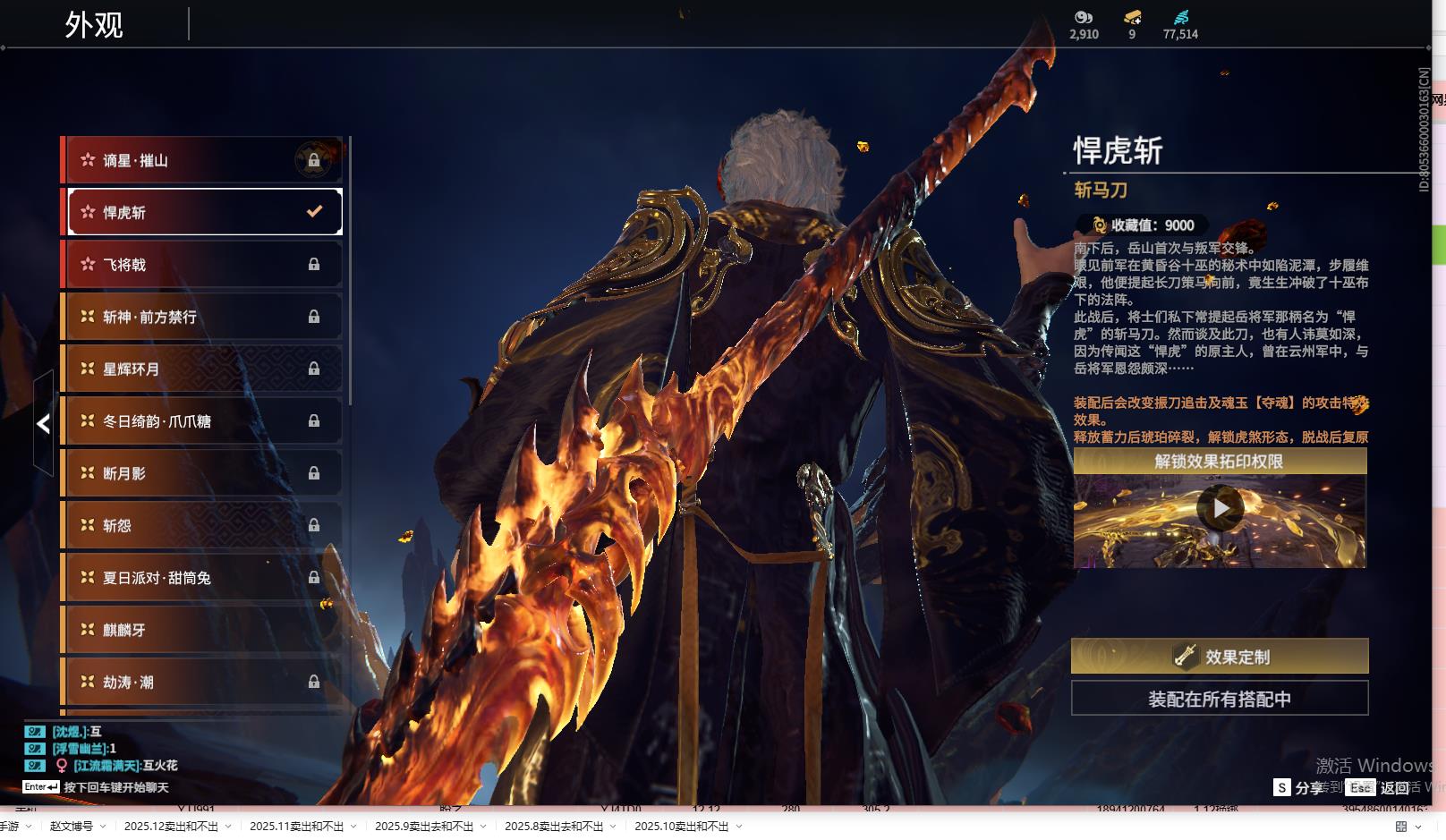This screenshot has height=840, width=1446.
Task: Click the chat channel icon beside 浮雪幽兰
Action: coord(35,748)
